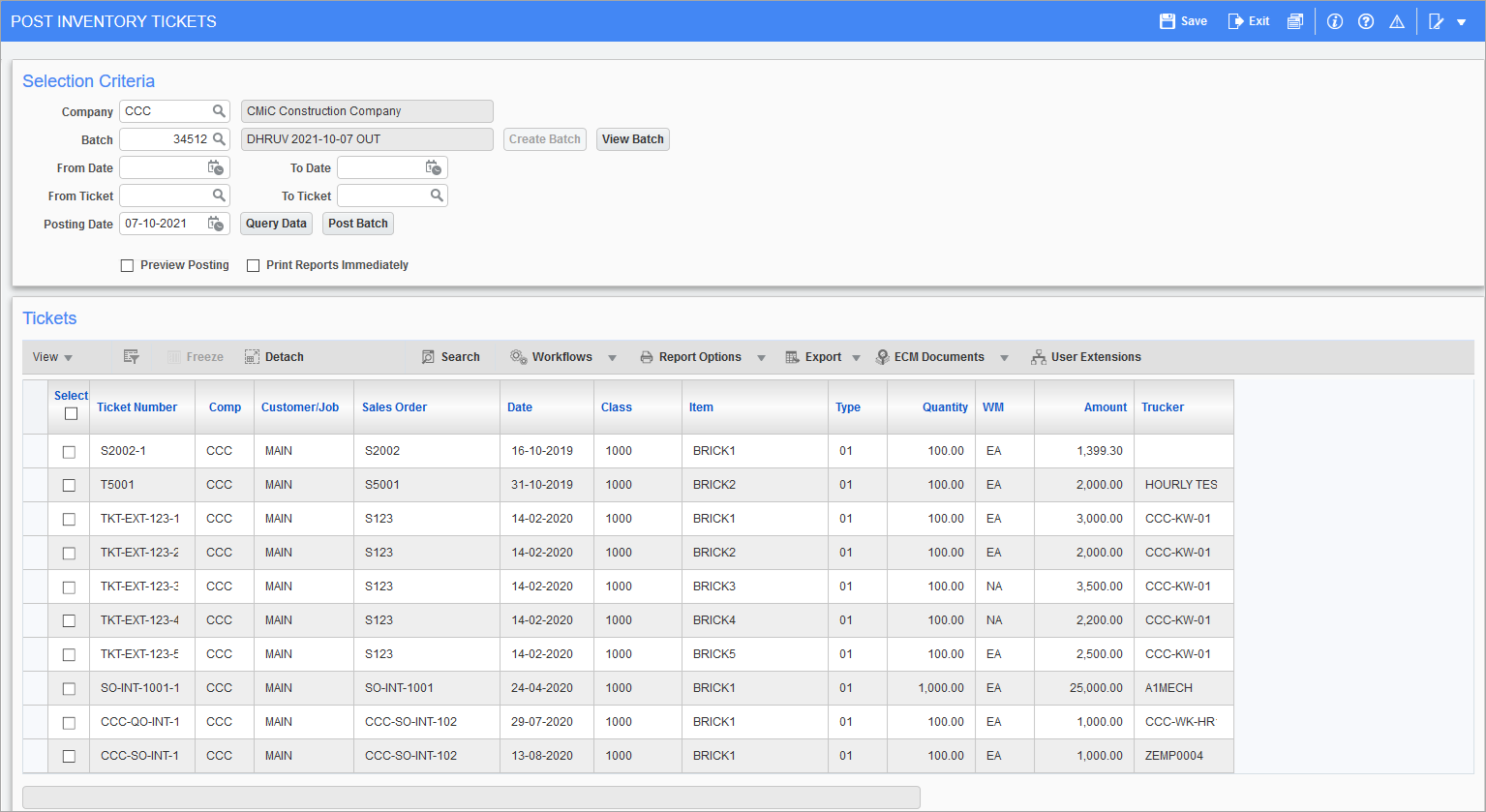Open the info circle icon in header
Image resolution: width=1486 pixels, height=812 pixels.
[1335, 21]
